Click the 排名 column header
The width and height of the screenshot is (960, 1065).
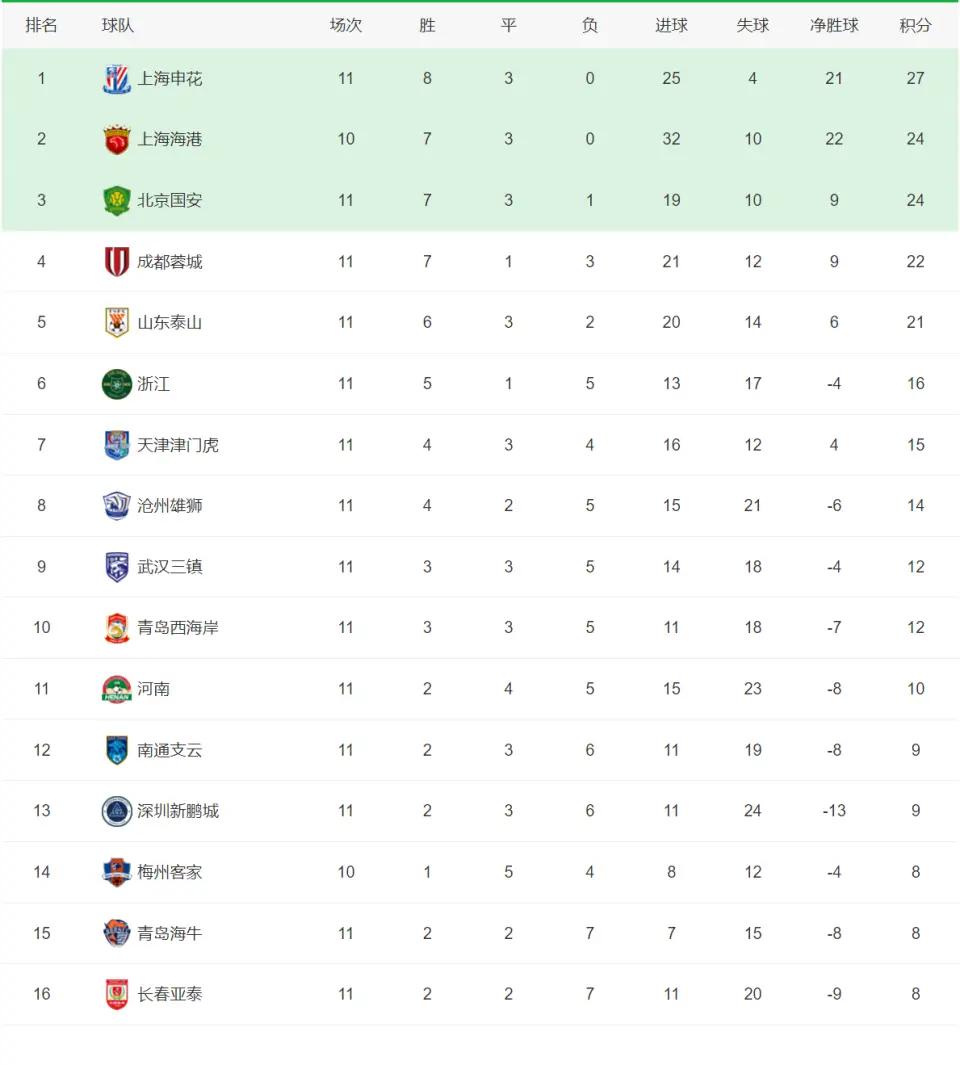[x=41, y=26]
